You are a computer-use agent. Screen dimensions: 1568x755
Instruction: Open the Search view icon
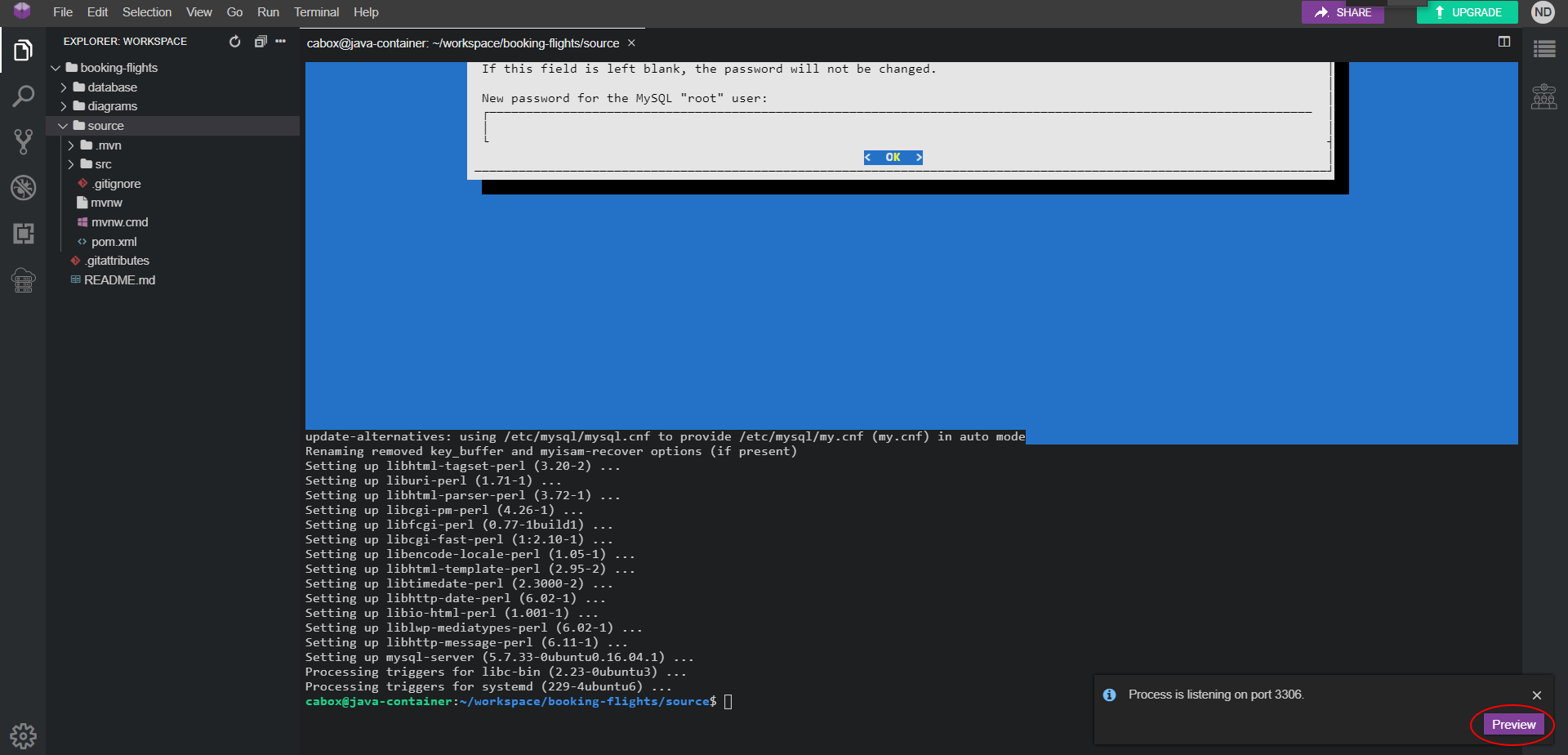click(x=23, y=96)
